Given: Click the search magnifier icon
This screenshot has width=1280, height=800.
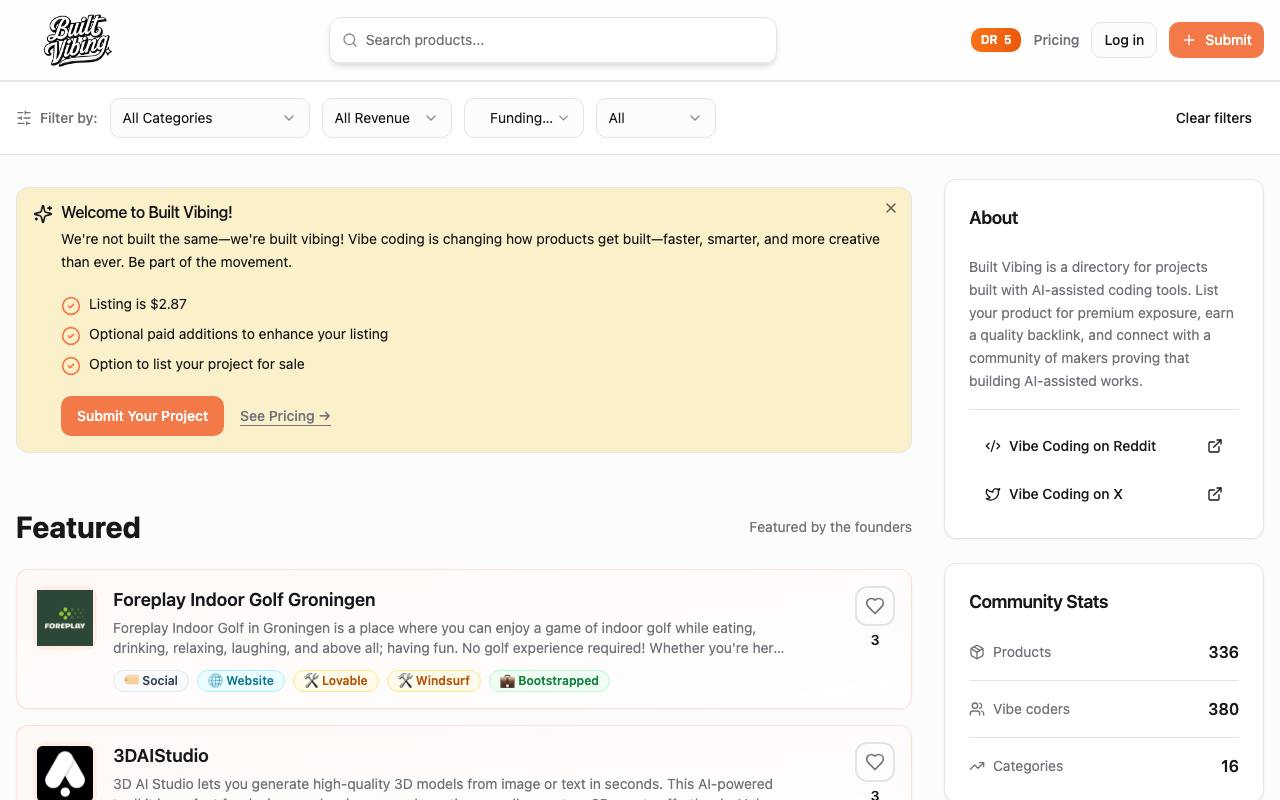Looking at the screenshot, I should click(350, 40).
